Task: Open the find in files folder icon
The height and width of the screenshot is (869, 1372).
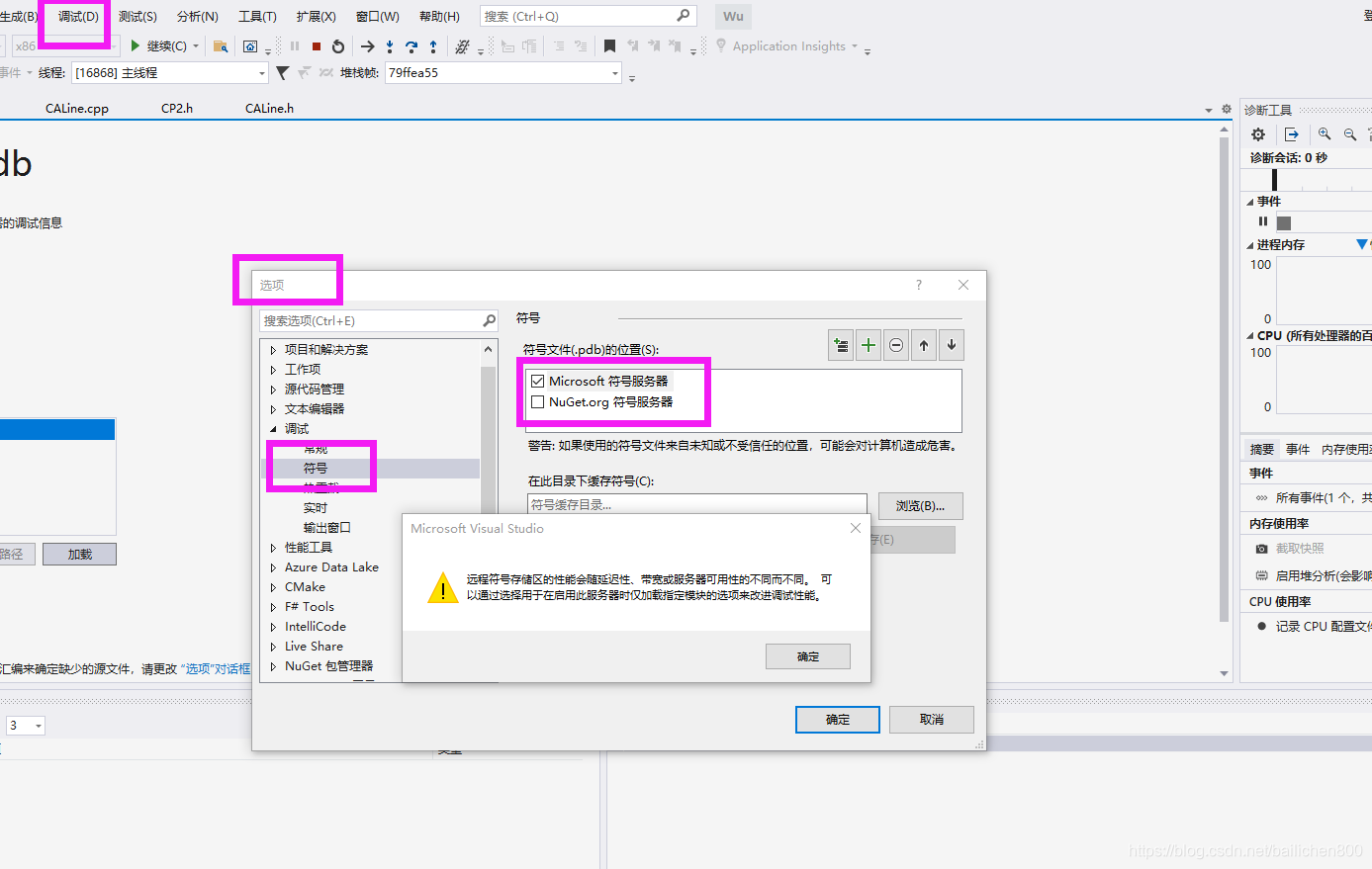Action: point(221,46)
